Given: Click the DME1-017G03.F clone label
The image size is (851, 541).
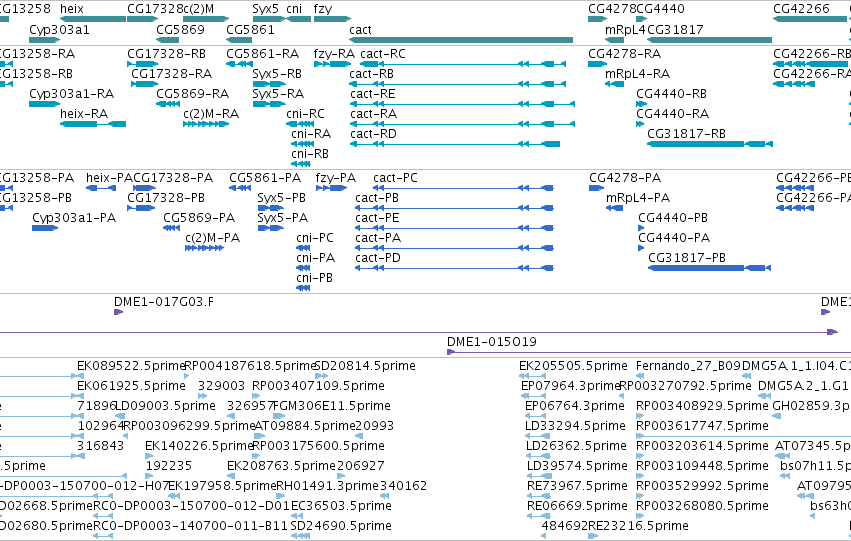Looking at the screenshot, I should click(x=164, y=302).
